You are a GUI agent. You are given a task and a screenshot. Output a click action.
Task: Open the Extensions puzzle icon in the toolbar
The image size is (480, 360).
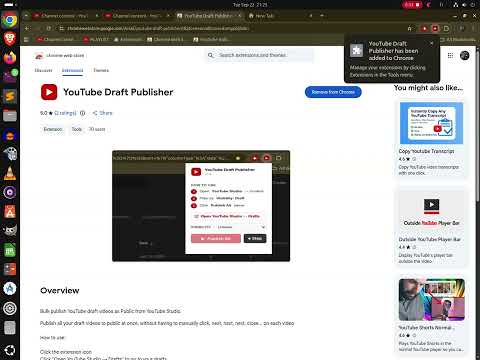tap(446, 29)
